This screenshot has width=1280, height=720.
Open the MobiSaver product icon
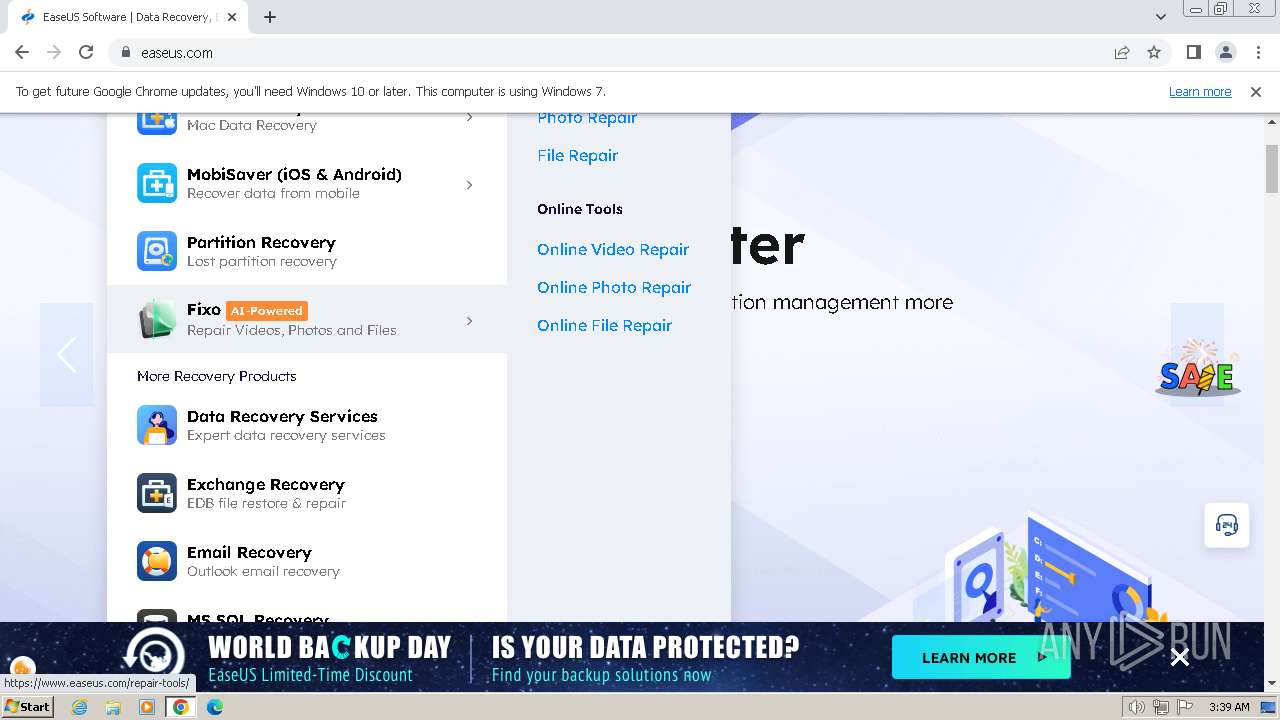point(157,183)
